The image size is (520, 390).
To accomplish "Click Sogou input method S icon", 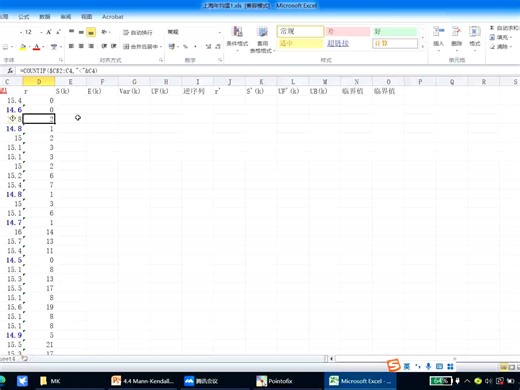I will pos(394,365).
